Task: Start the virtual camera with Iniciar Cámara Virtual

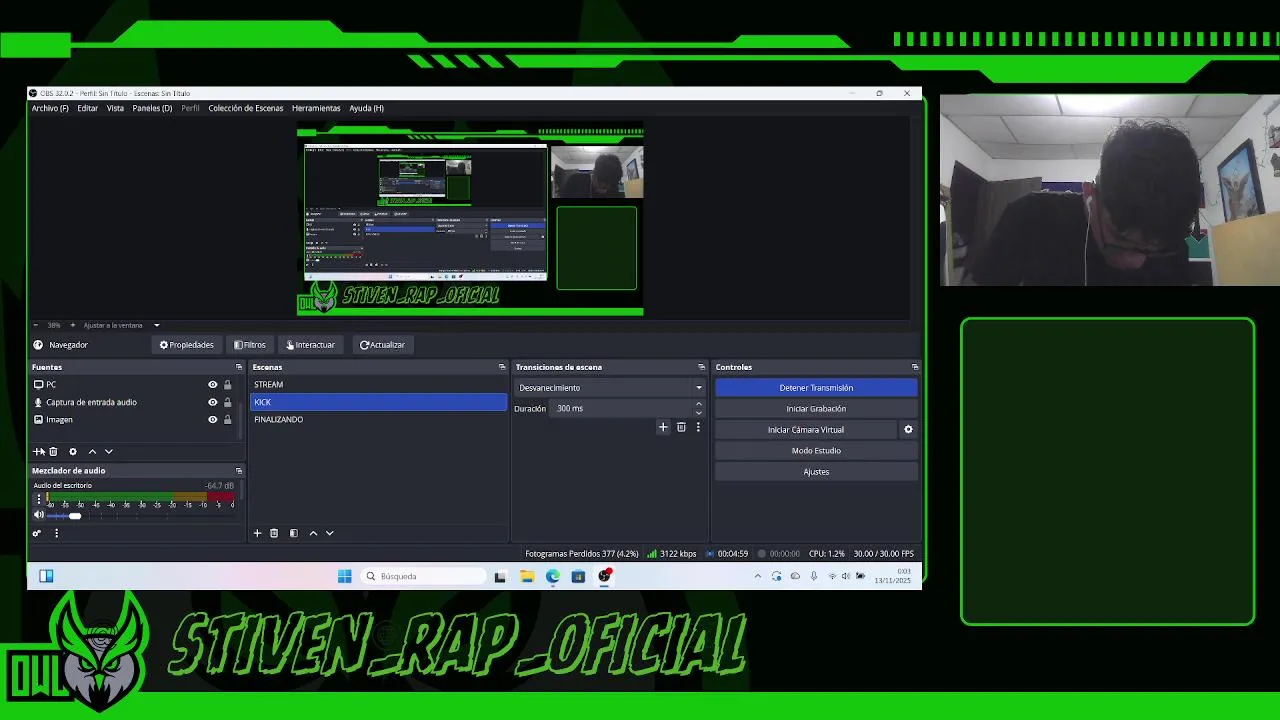Action: pos(806,430)
